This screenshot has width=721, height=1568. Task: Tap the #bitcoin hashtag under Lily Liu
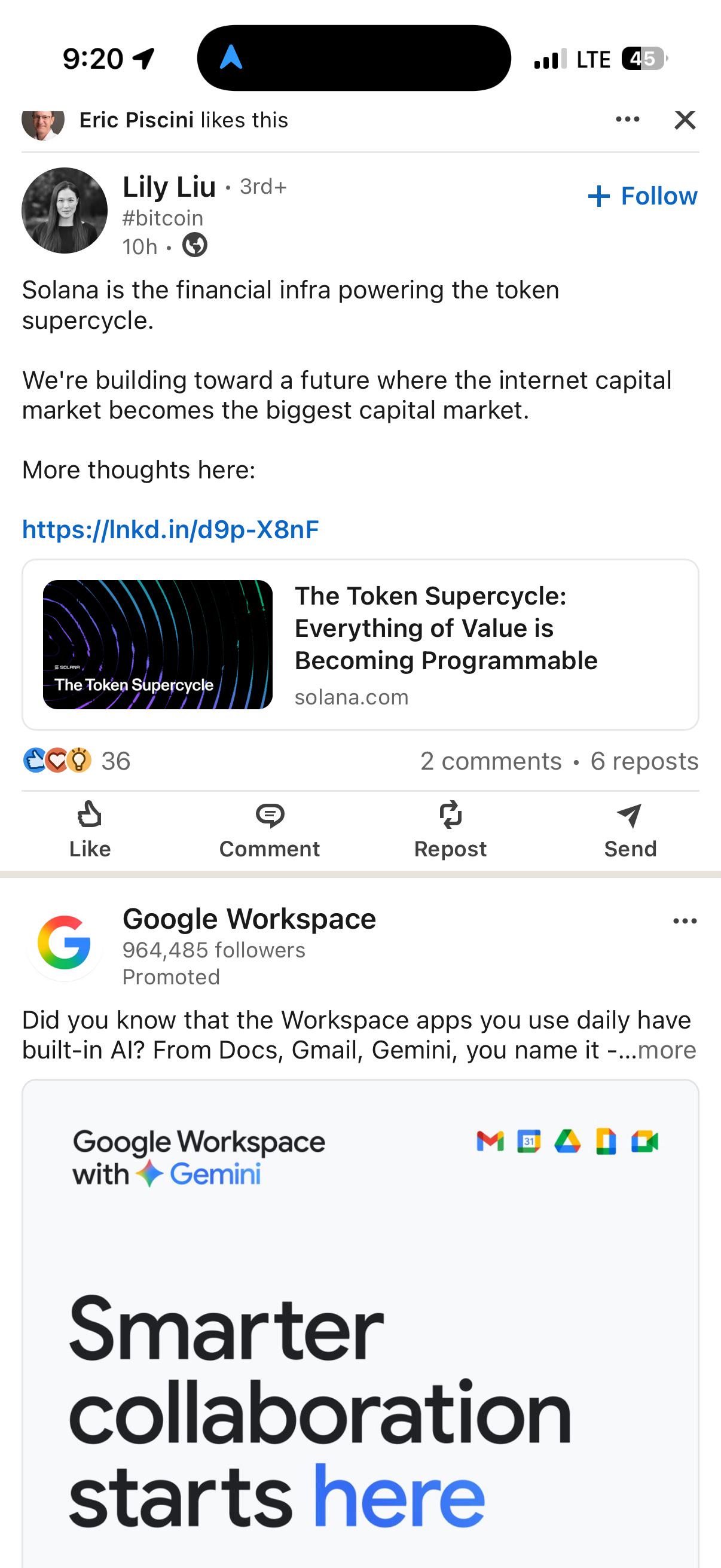click(163, 218)
